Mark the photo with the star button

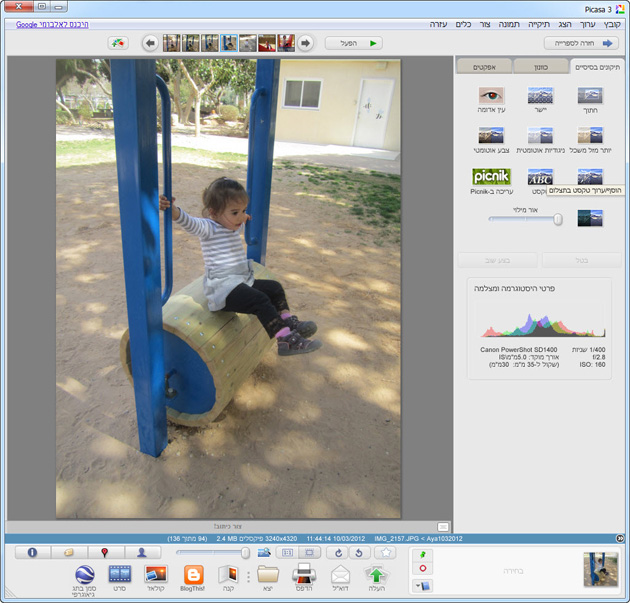(385, 553)
